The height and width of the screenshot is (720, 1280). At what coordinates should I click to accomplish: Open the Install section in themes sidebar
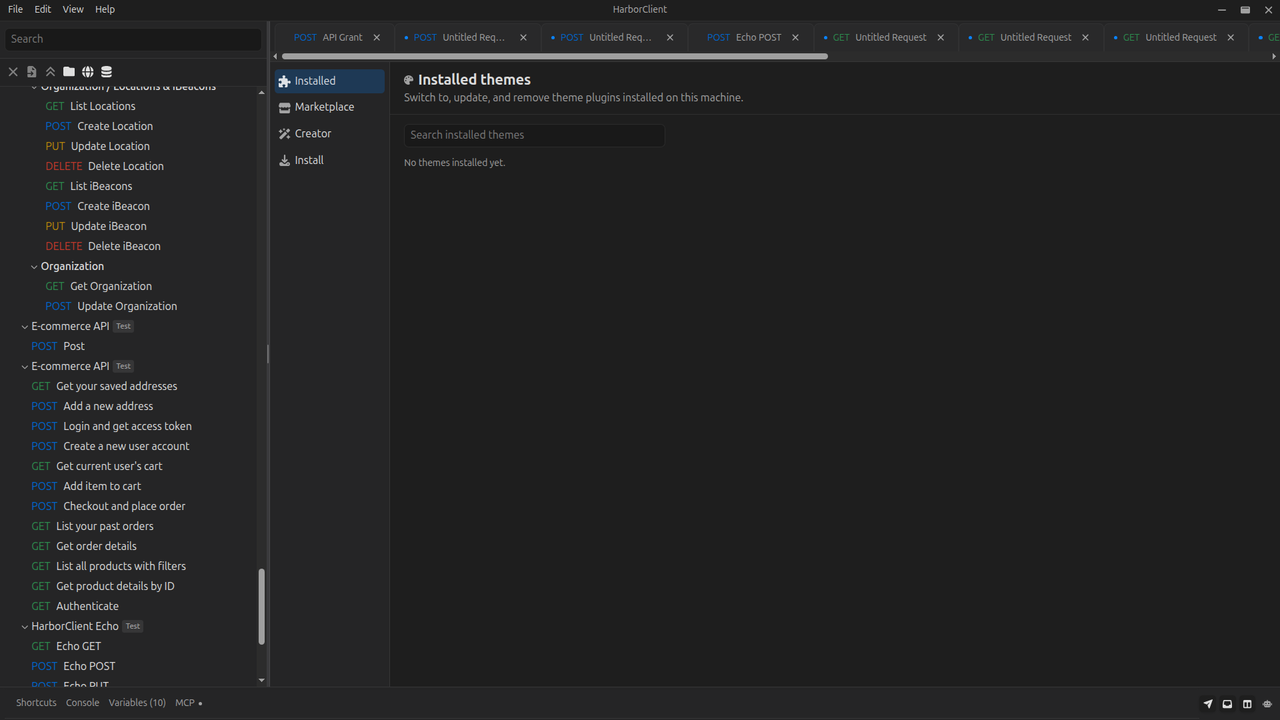click(330, 160)
